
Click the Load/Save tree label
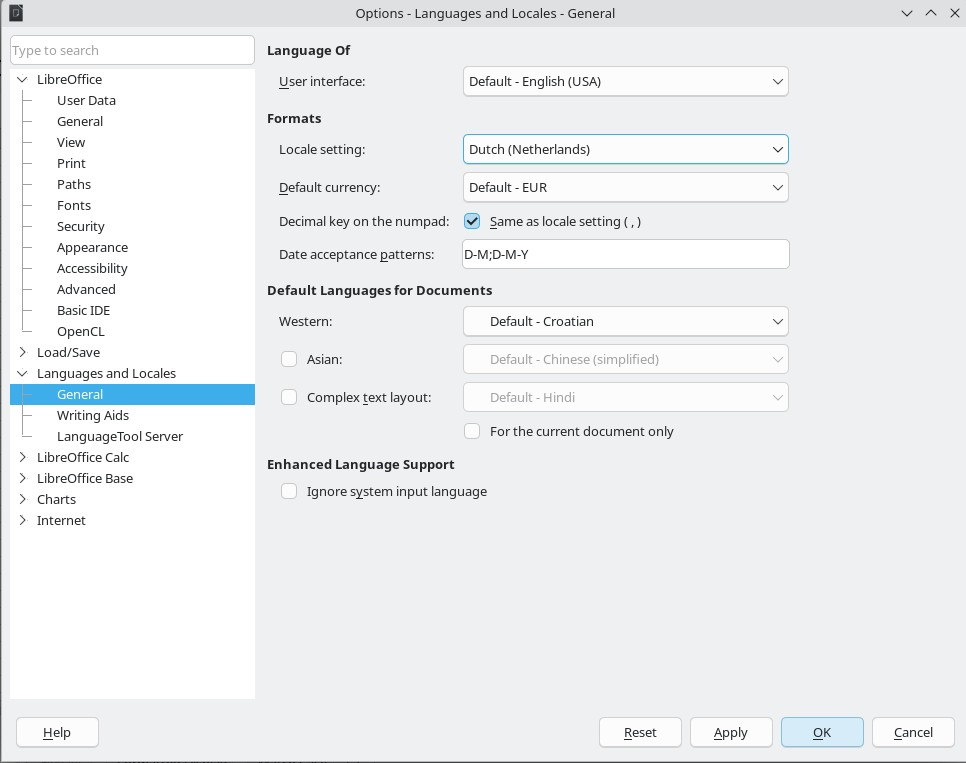tap(68, 353)
